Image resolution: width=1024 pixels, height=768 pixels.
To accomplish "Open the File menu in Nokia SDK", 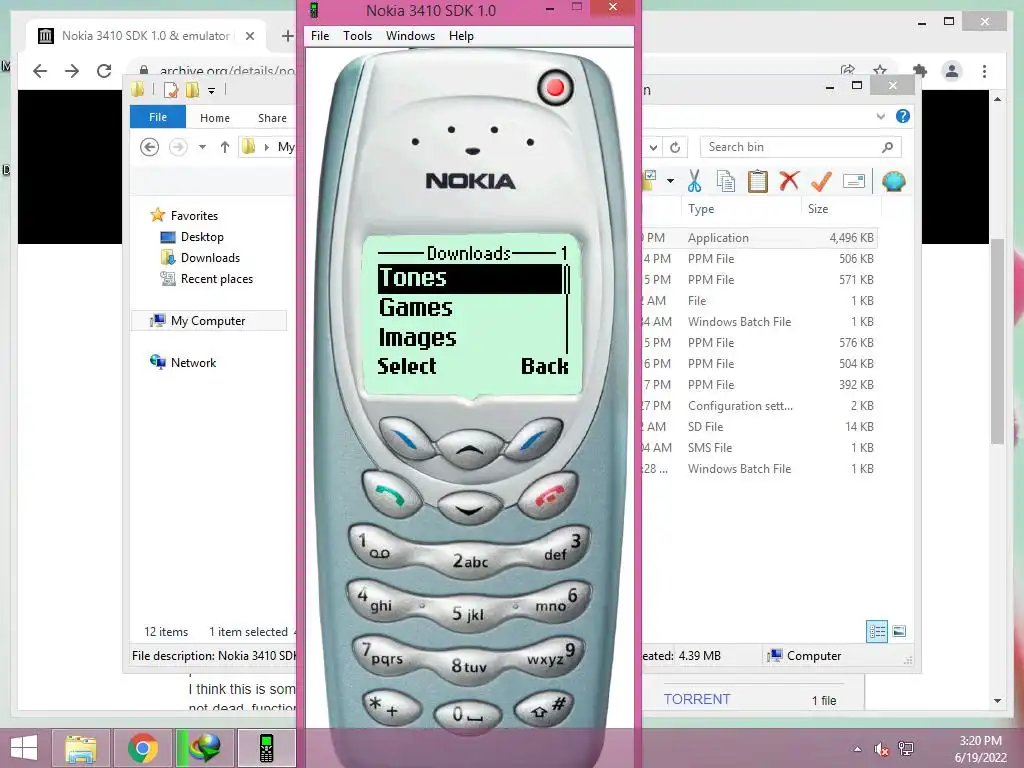I will (320, 36).
